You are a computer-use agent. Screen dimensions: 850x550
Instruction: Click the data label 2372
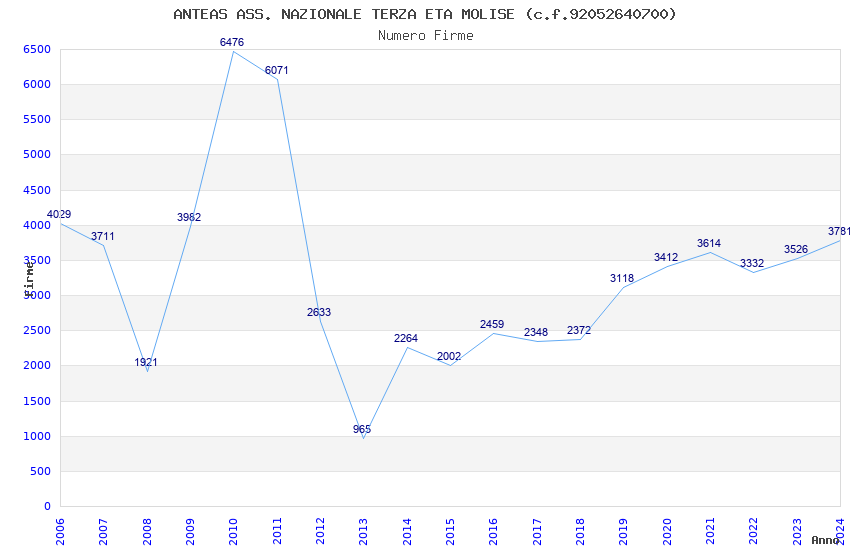(x=579, y=330)
